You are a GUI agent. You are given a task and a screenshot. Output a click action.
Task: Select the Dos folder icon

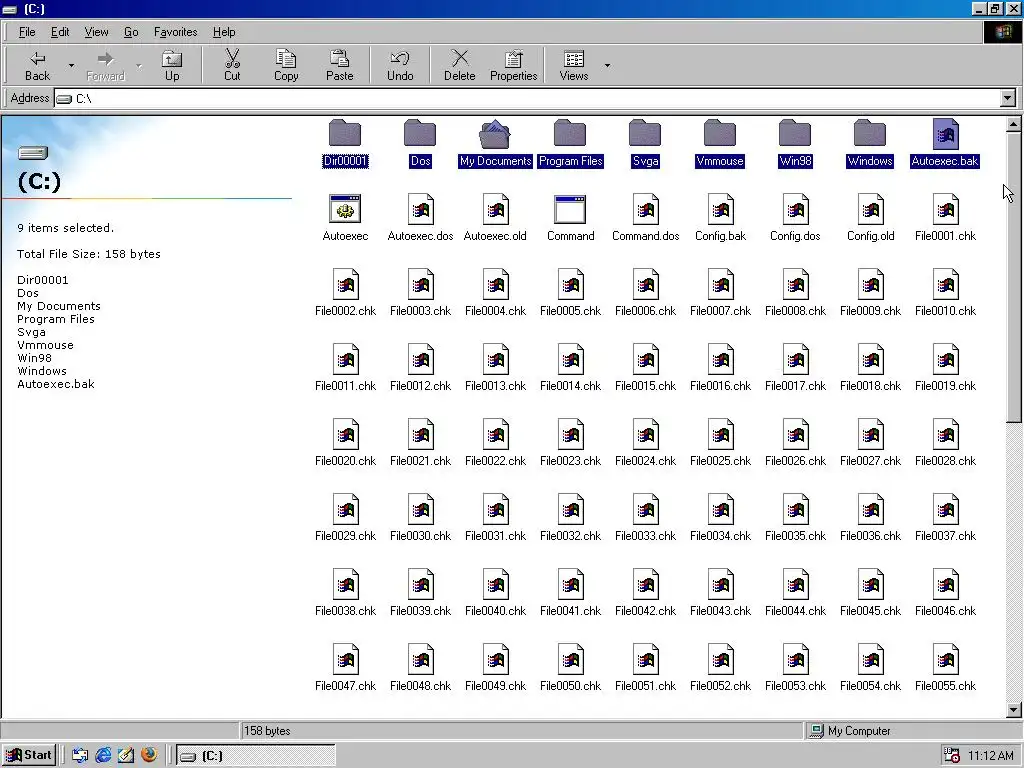420,134
